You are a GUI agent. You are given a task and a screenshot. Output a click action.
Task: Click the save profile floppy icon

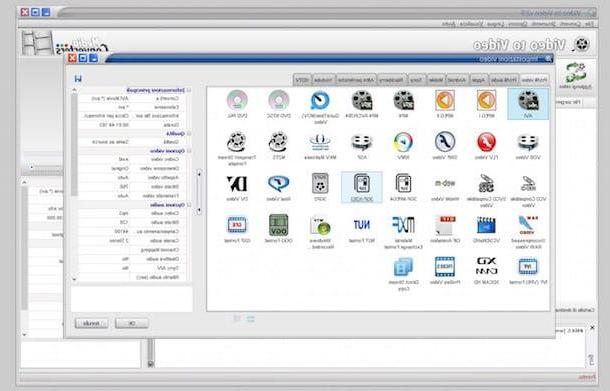[78, 79]
